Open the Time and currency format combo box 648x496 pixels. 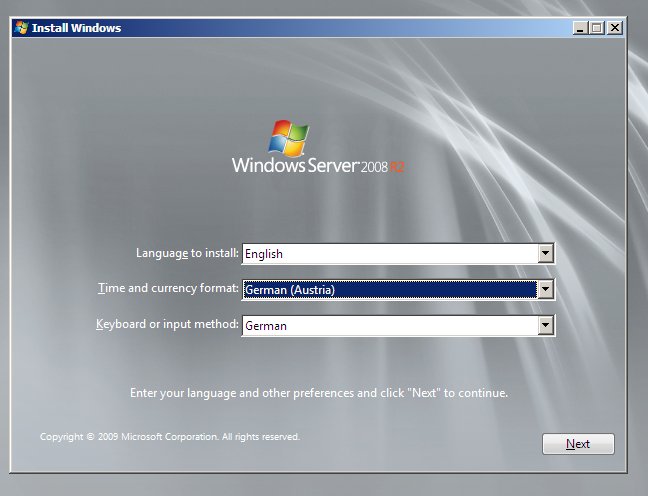click(x=398, y=289)
